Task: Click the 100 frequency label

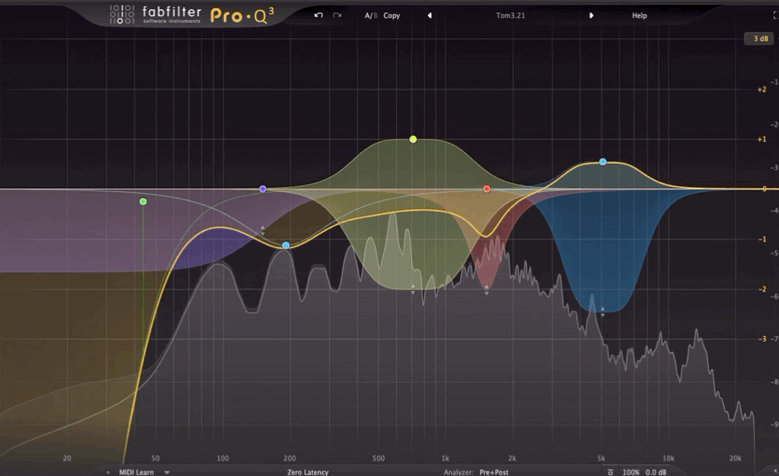Action: point(223,458)
